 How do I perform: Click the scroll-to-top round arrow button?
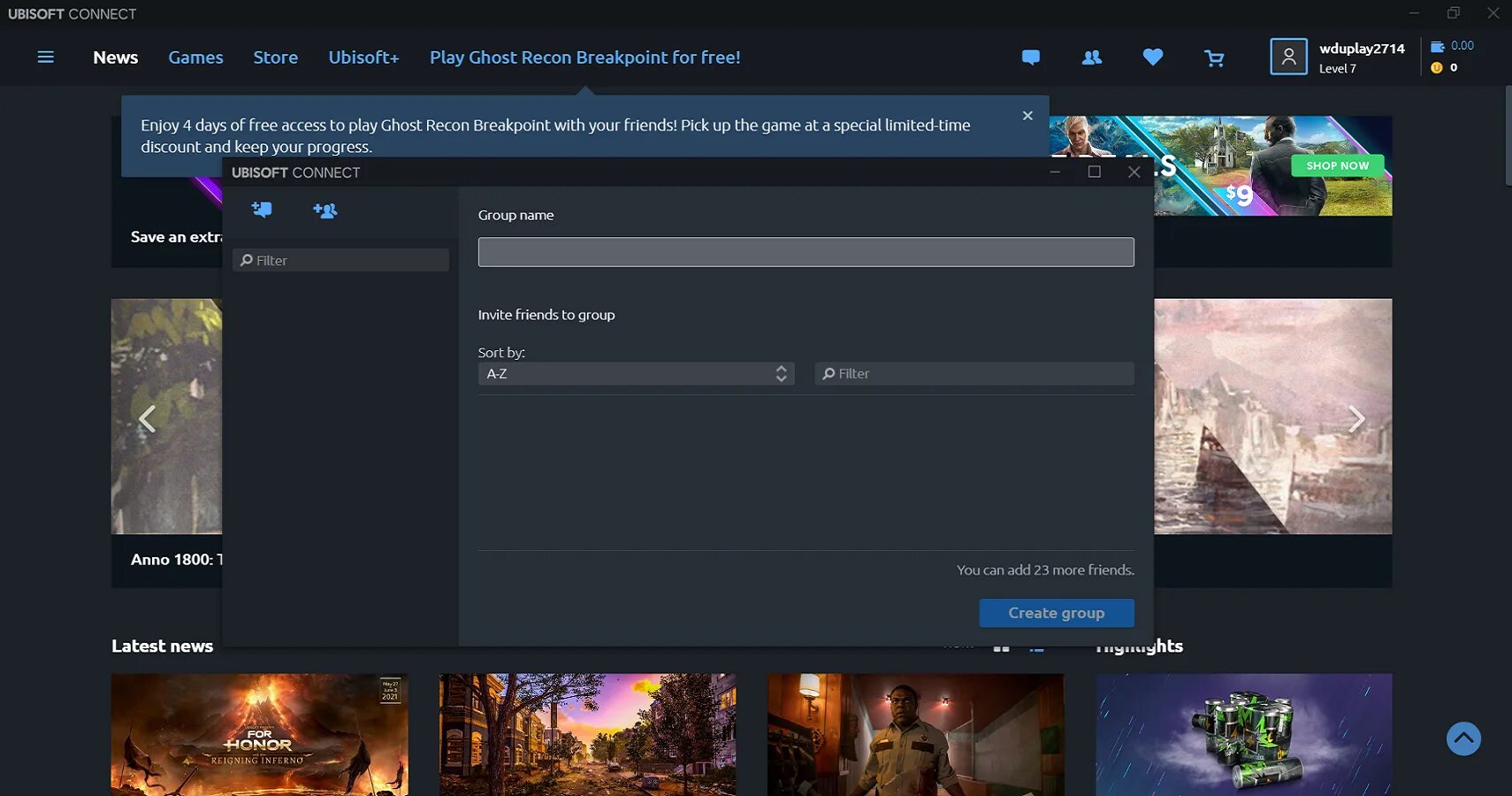click(x=1463, y=739)
